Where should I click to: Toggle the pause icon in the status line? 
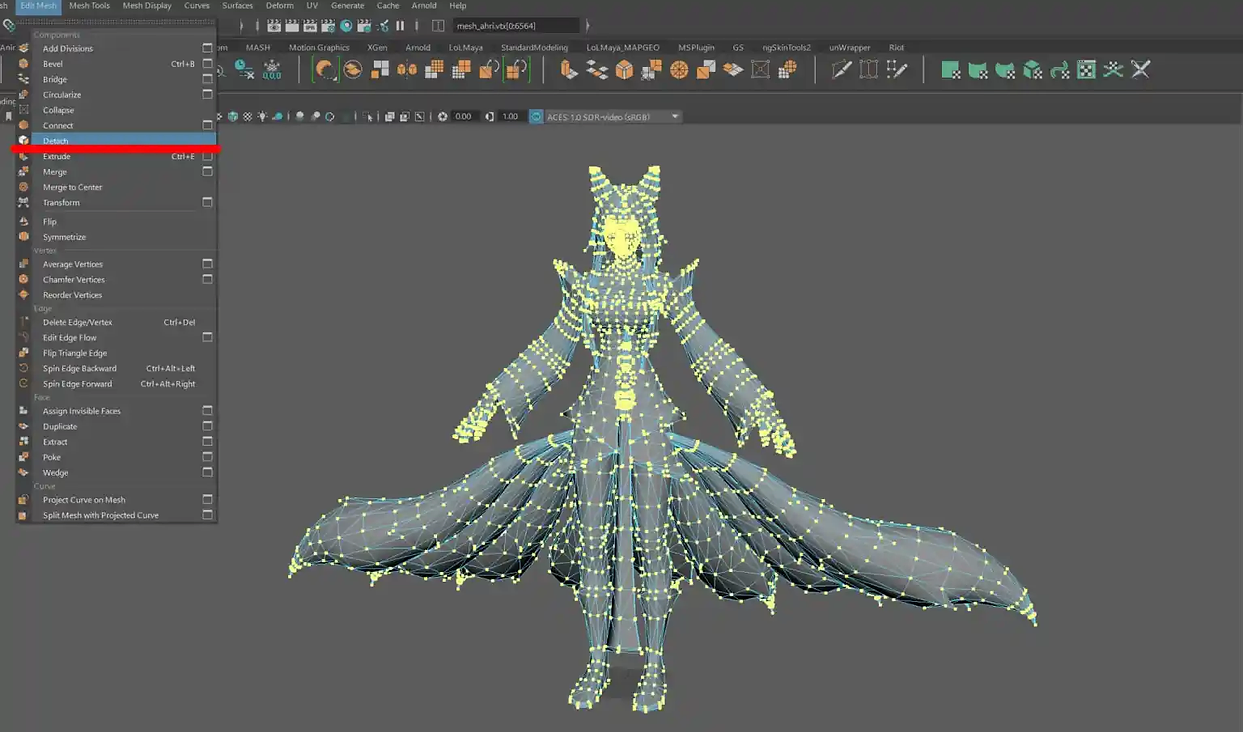tap(400, 26)
